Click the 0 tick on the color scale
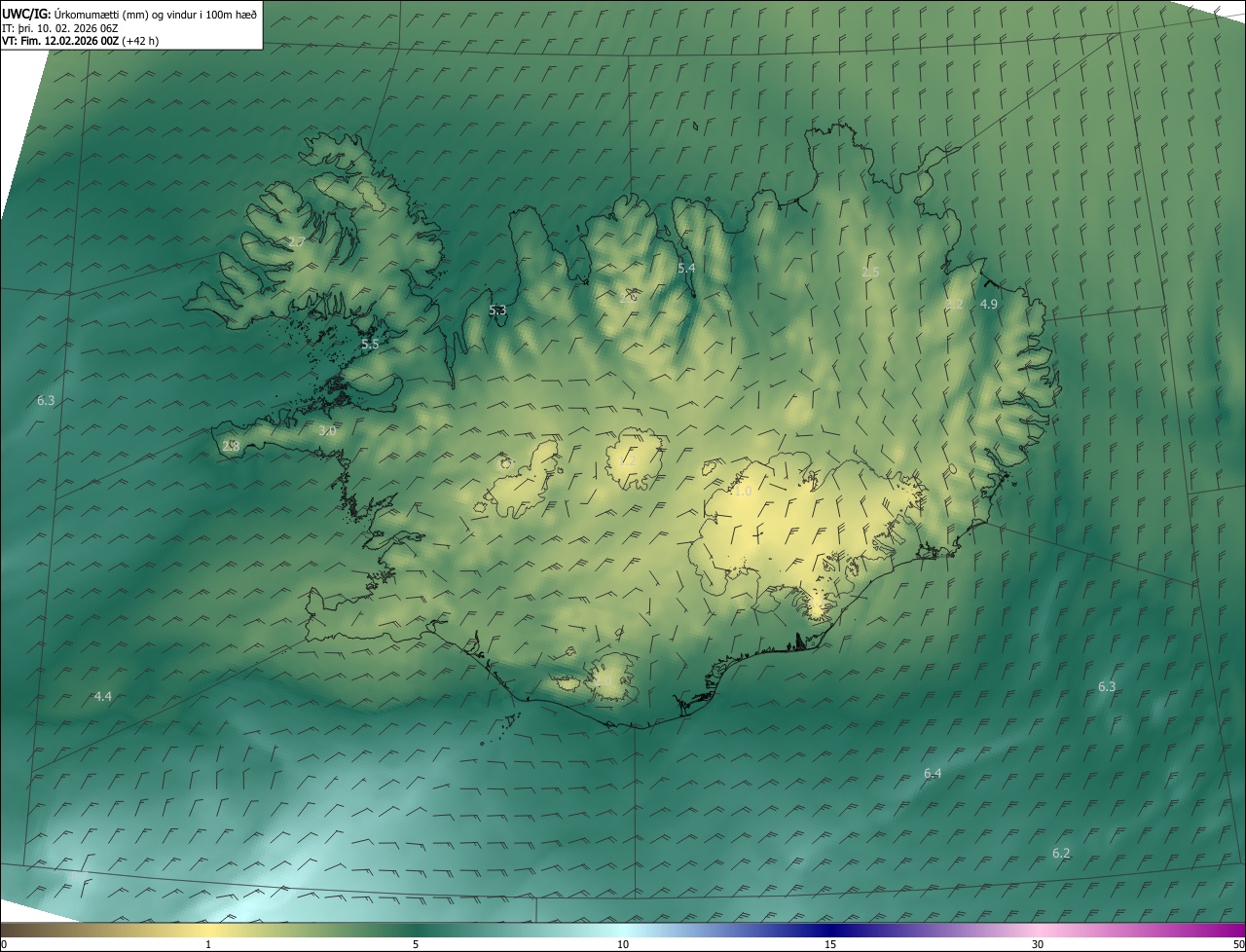This screenshot has height=952, width=1246. click(4, 944)
